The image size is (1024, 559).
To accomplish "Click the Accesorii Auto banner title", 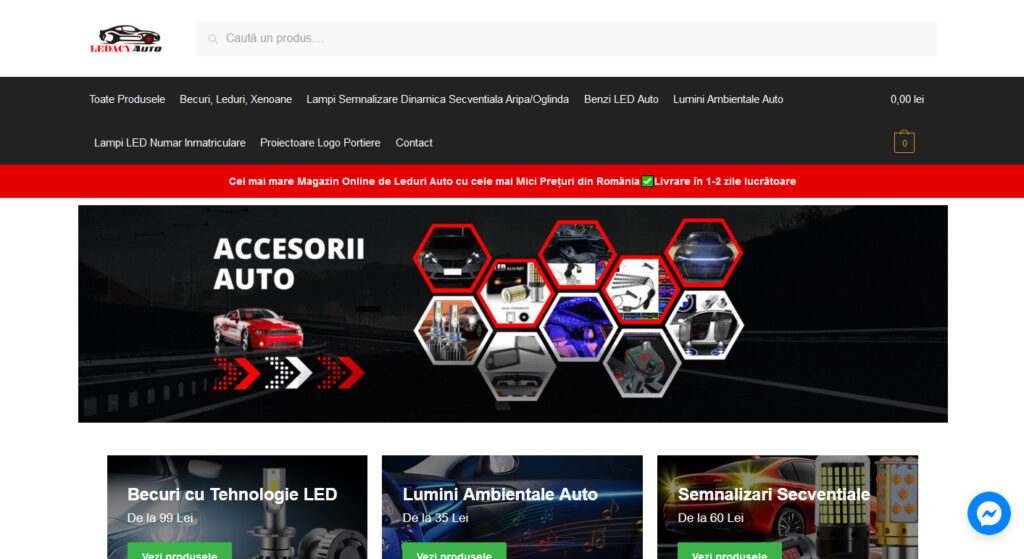I will (x=289, y=263).
